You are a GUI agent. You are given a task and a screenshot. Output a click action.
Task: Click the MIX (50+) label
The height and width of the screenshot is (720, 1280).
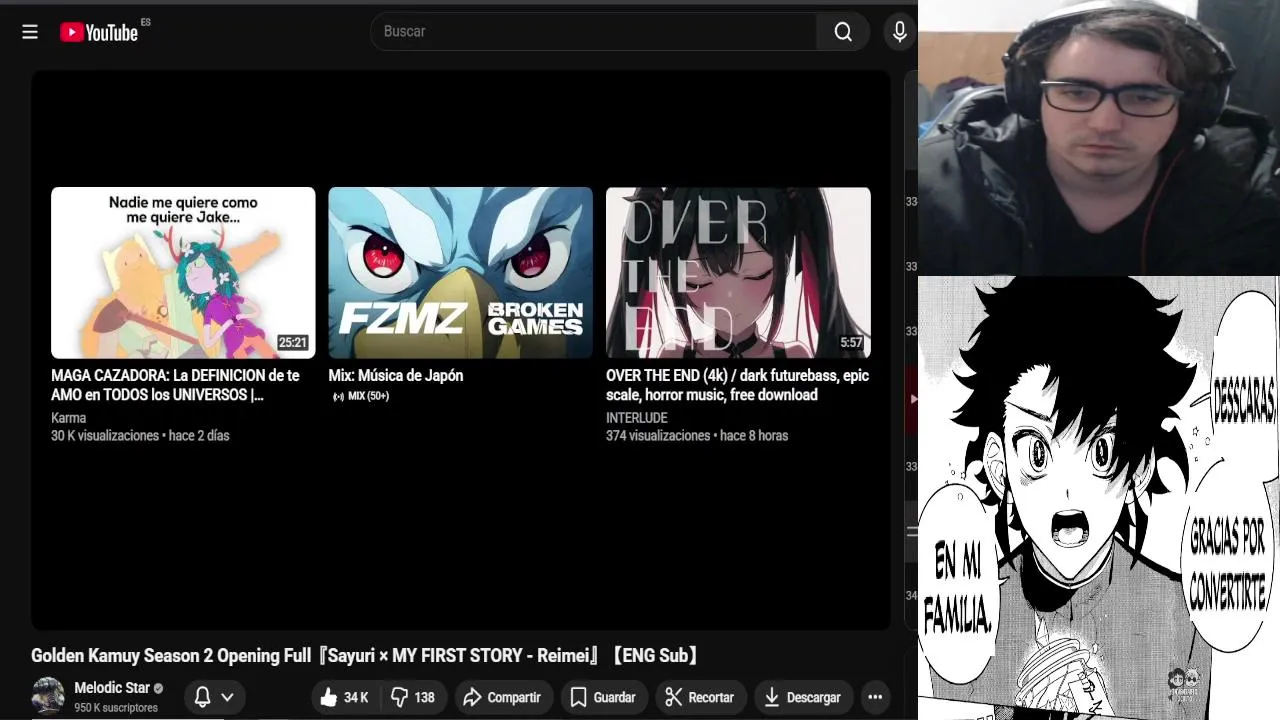click(x=361, y=396)
